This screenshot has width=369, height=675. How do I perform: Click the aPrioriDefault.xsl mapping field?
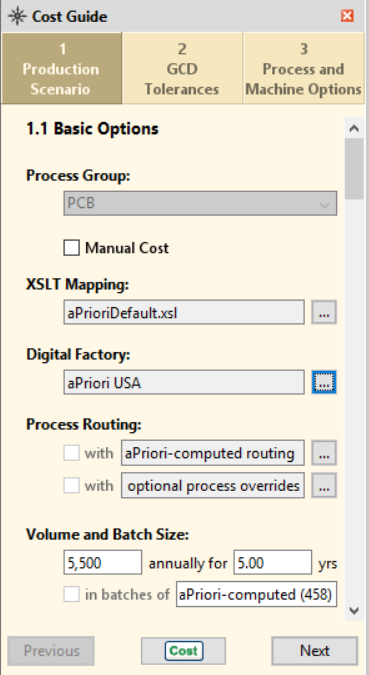pos(184,313)
